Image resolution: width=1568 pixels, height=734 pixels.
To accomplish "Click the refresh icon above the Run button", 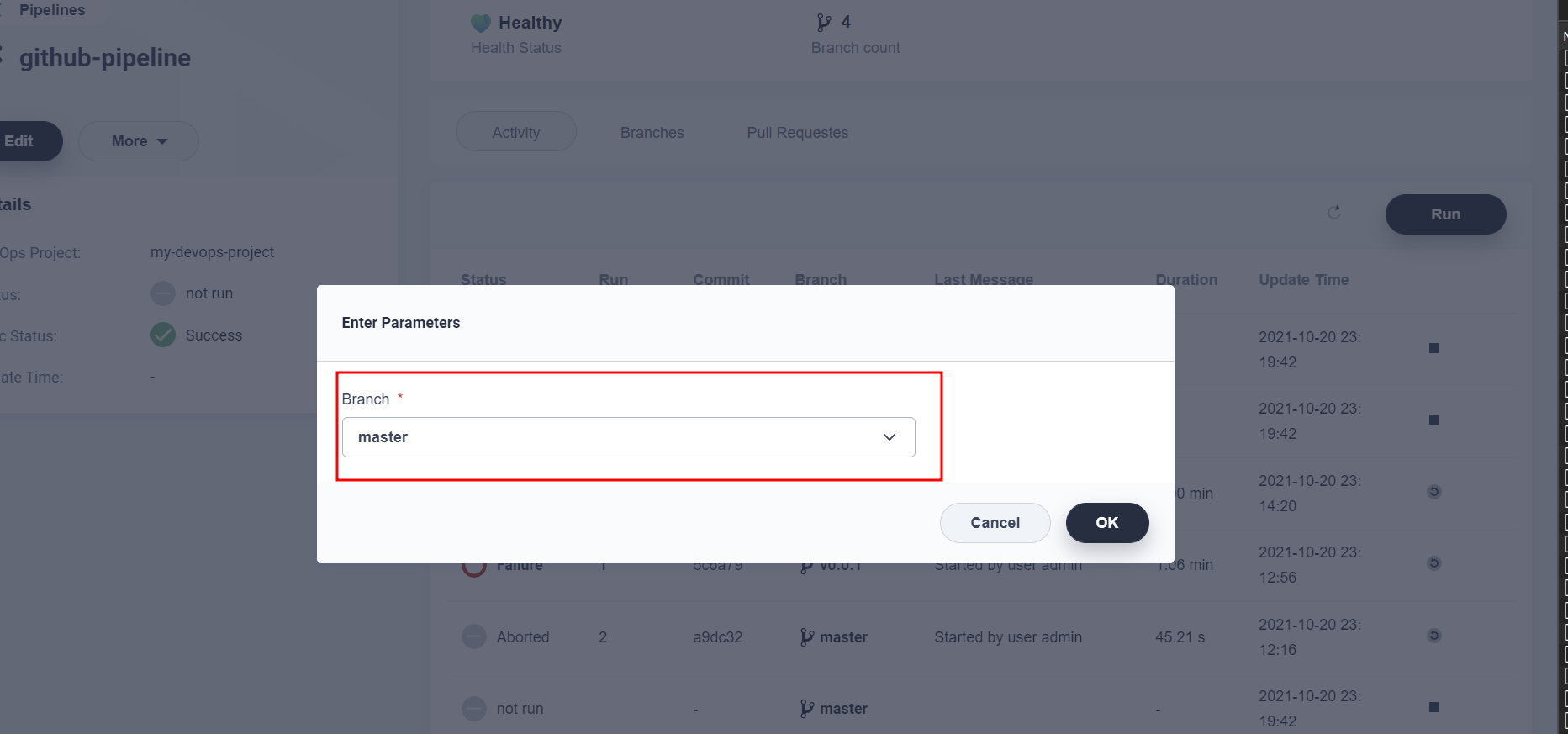I will [x=1334, y=213].
